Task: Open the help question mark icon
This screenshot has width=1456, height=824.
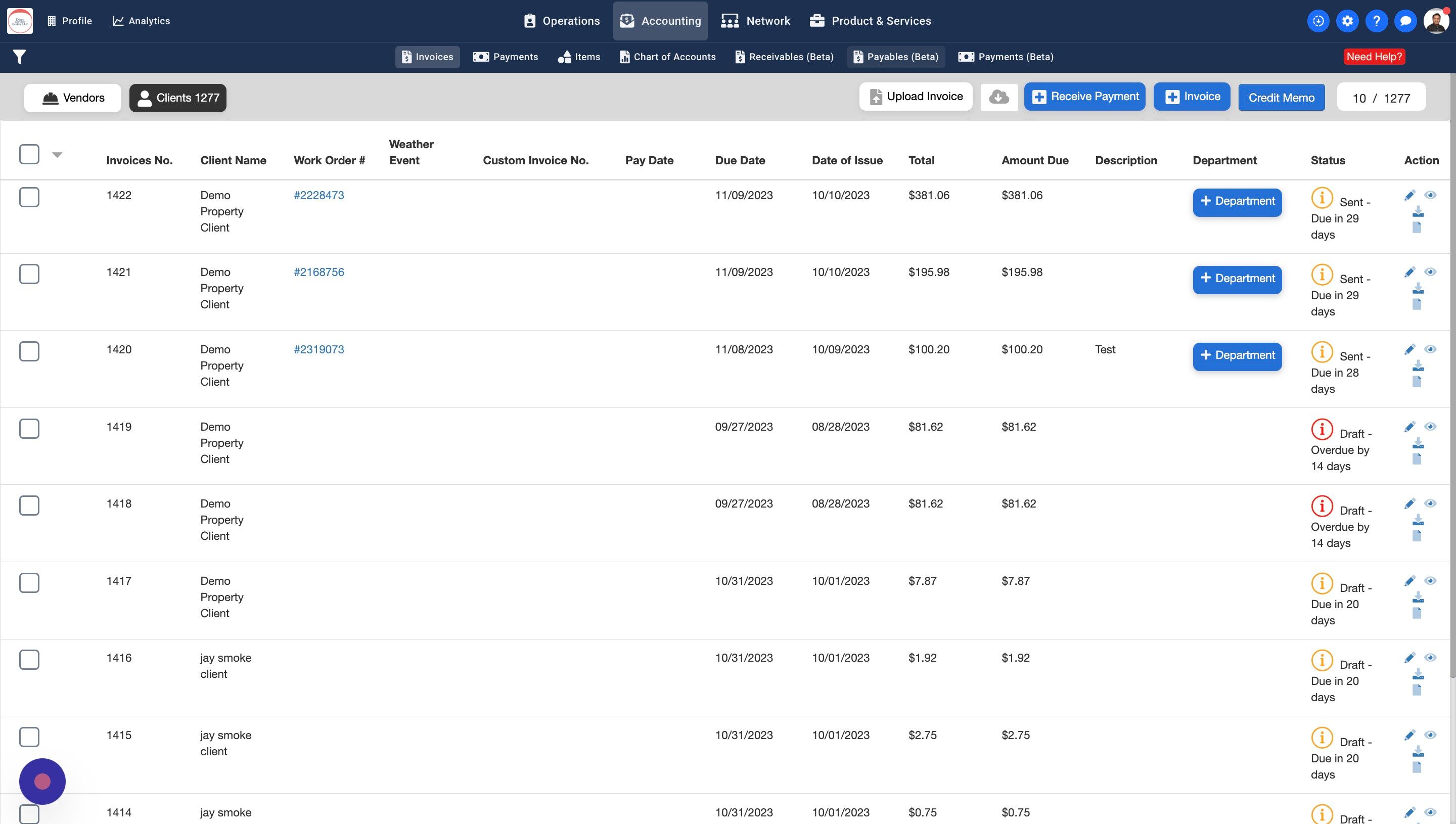Action: point(1376,21)
